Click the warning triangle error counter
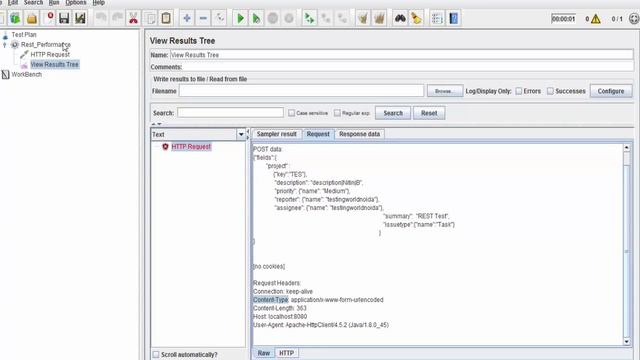640x360 pixels. coord(596,19)
